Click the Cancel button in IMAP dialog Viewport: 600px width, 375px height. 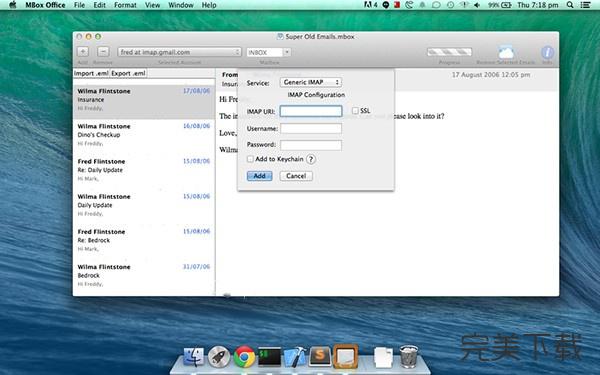pyautogui.click(x=296, y=176)
